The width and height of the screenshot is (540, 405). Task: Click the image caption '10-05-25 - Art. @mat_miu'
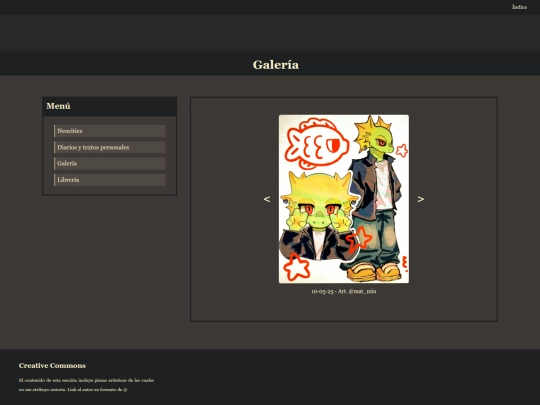[344, 291]
